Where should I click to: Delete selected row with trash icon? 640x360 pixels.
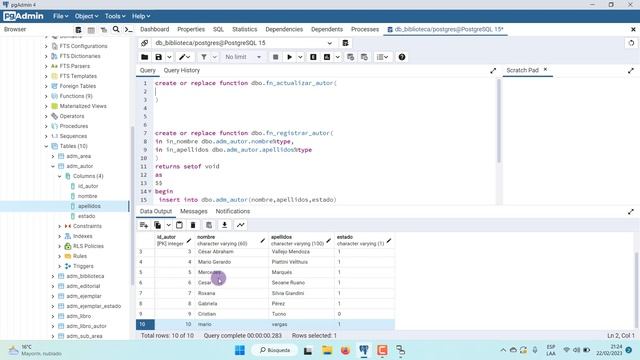click(193, 225)
